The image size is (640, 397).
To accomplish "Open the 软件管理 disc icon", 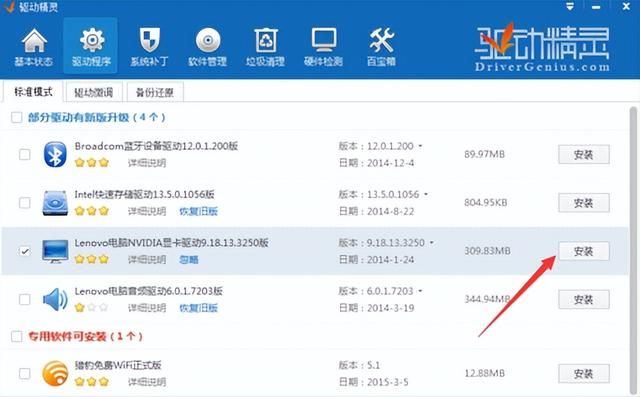I will tap(208, 40).
